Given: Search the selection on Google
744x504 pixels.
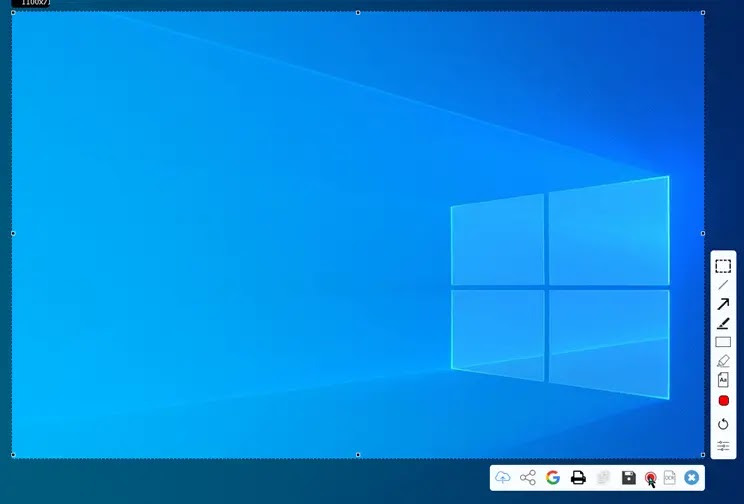Looking at the screenshot, I should coord(553,477).
